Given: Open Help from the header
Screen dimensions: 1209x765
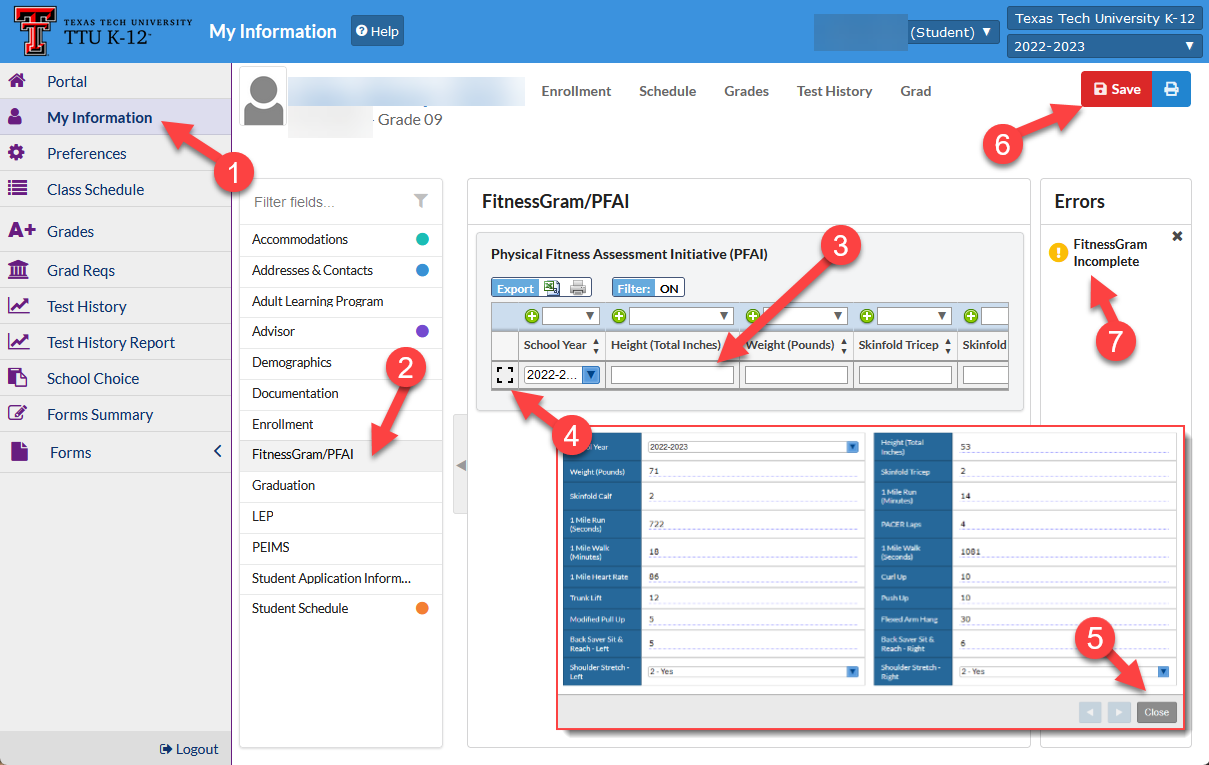Looking at the screenshot, I should click(x=377, y=31).
